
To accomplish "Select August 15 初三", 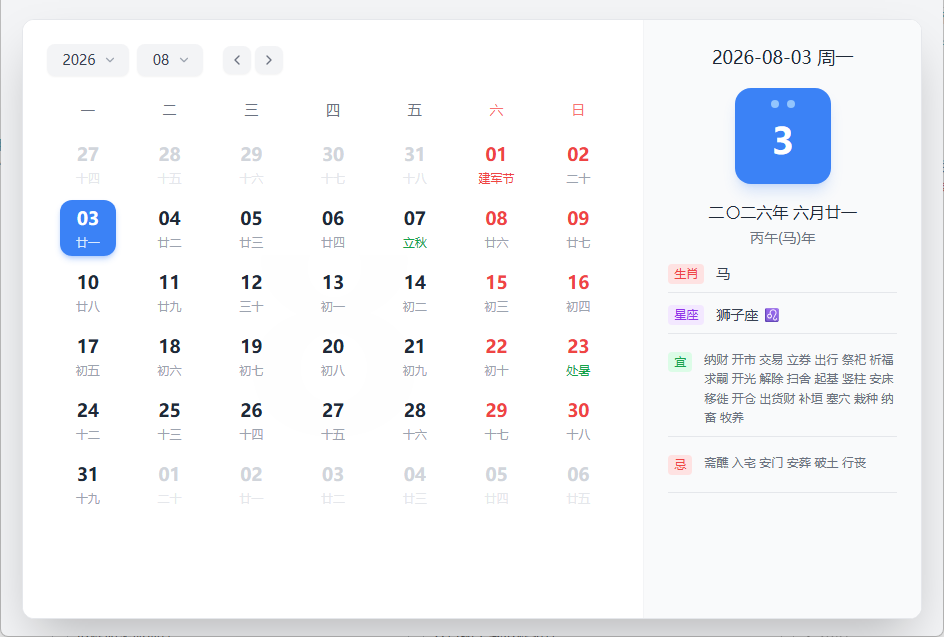I will pyautogui.click(x=496, y=292).
